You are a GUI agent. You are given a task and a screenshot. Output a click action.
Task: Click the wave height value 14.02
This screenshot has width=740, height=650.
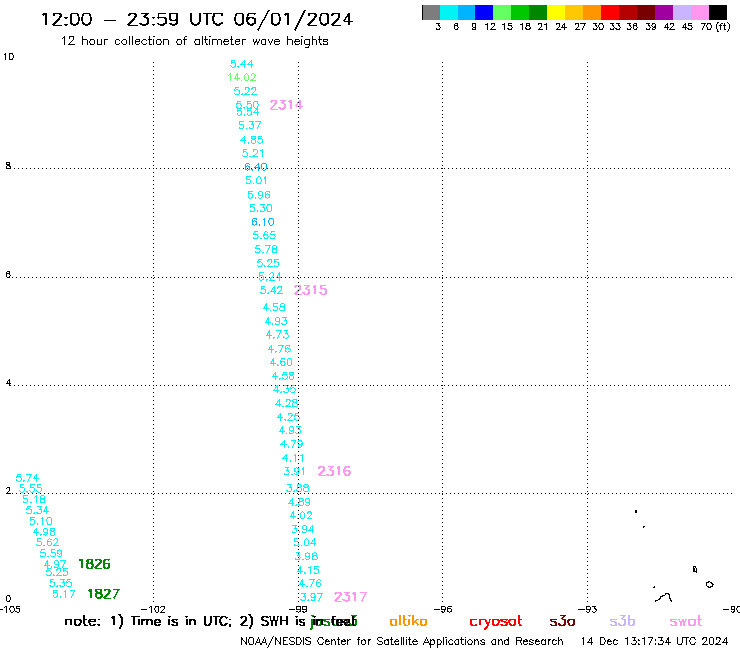pos(242,77)
